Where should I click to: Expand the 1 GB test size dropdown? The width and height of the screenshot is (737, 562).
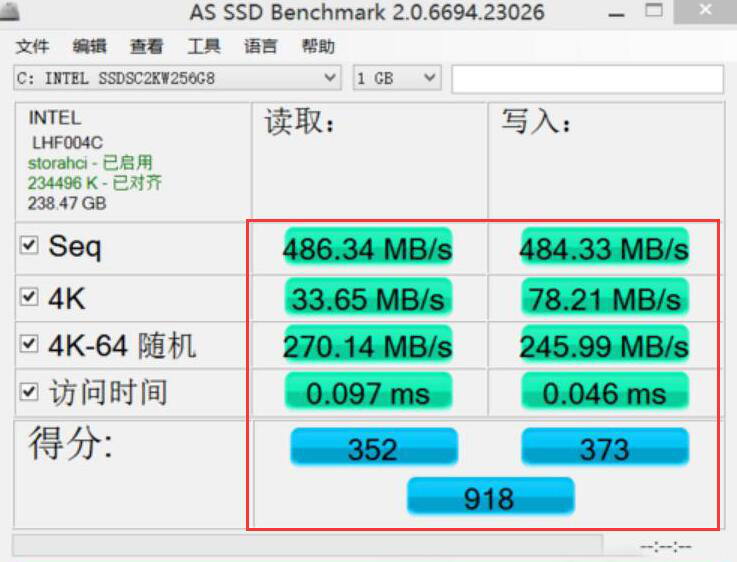pos(397,78)
